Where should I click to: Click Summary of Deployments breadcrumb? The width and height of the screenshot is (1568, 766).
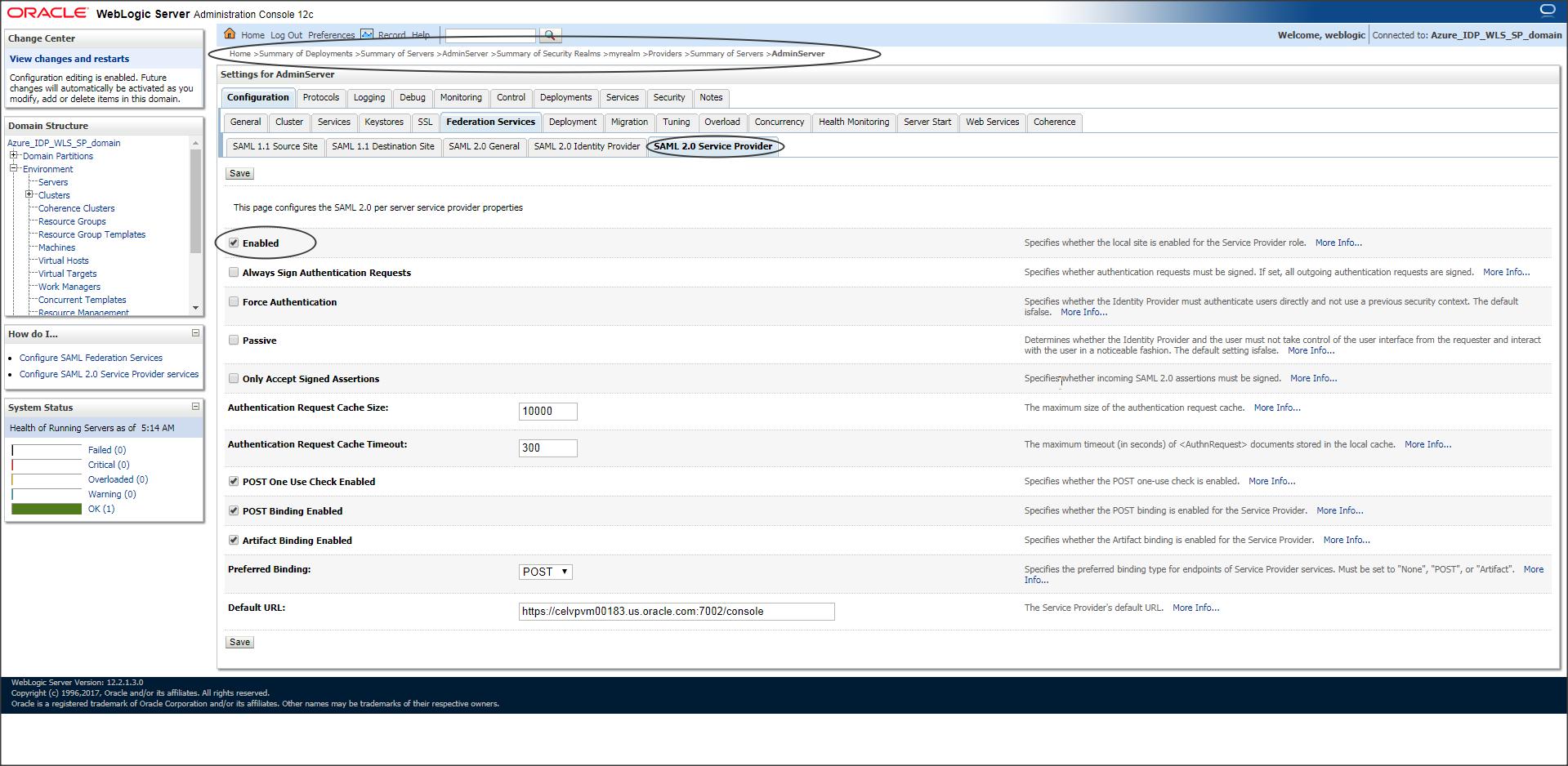click(x=306, y=54)
